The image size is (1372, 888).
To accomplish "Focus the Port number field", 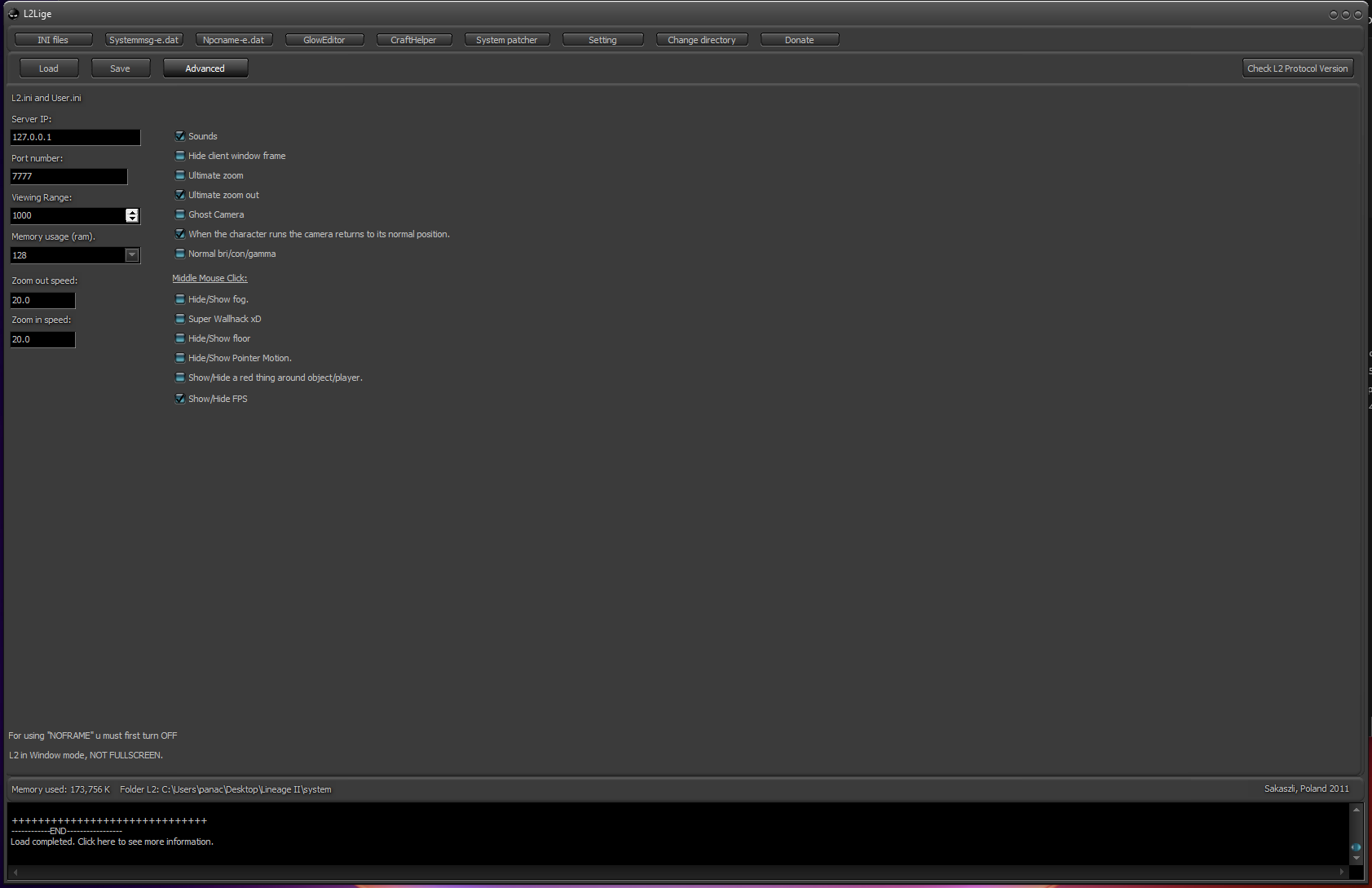I will [x=68, y=176].
